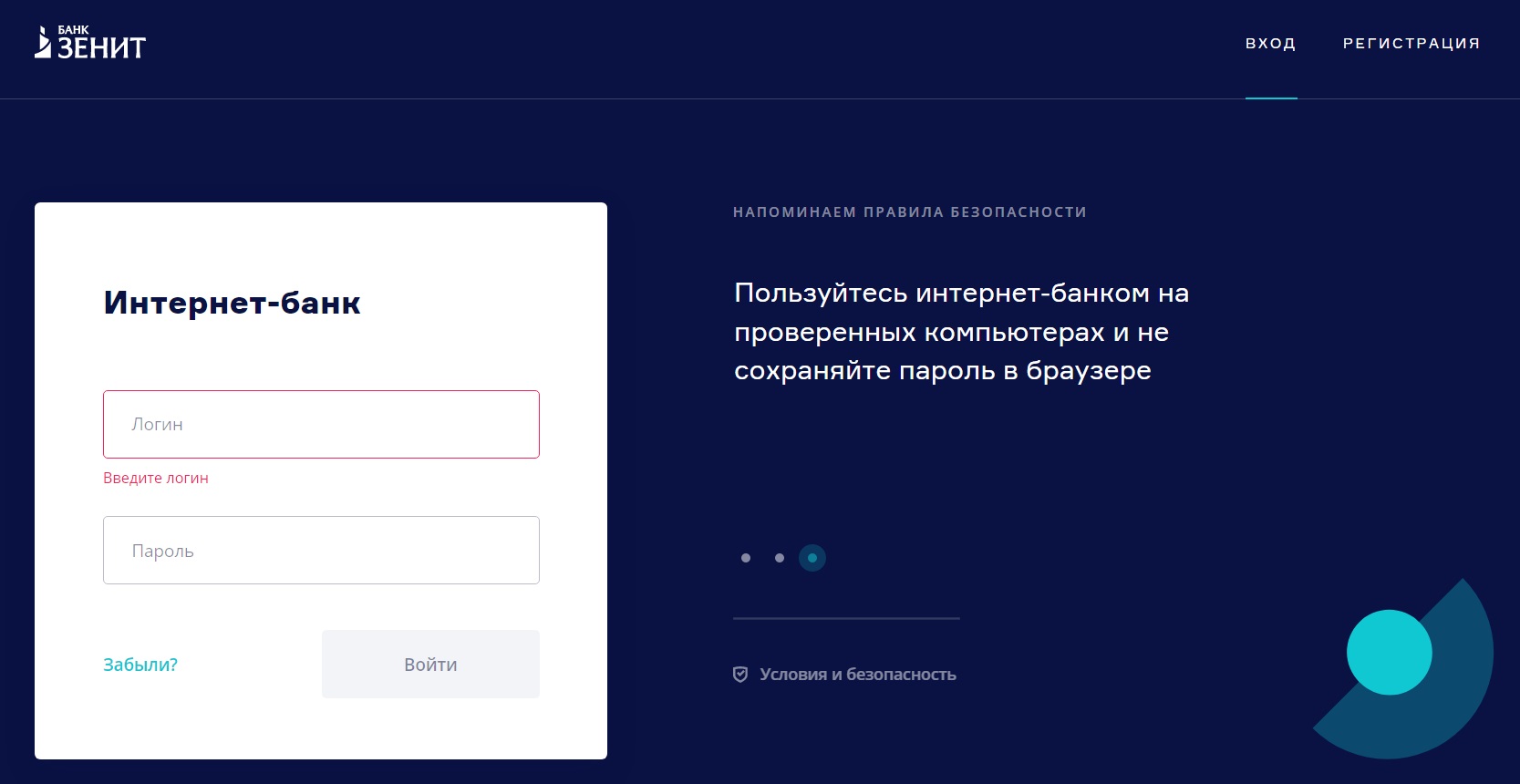
Task: Click the carousel progress line
Action: point(846,618)
